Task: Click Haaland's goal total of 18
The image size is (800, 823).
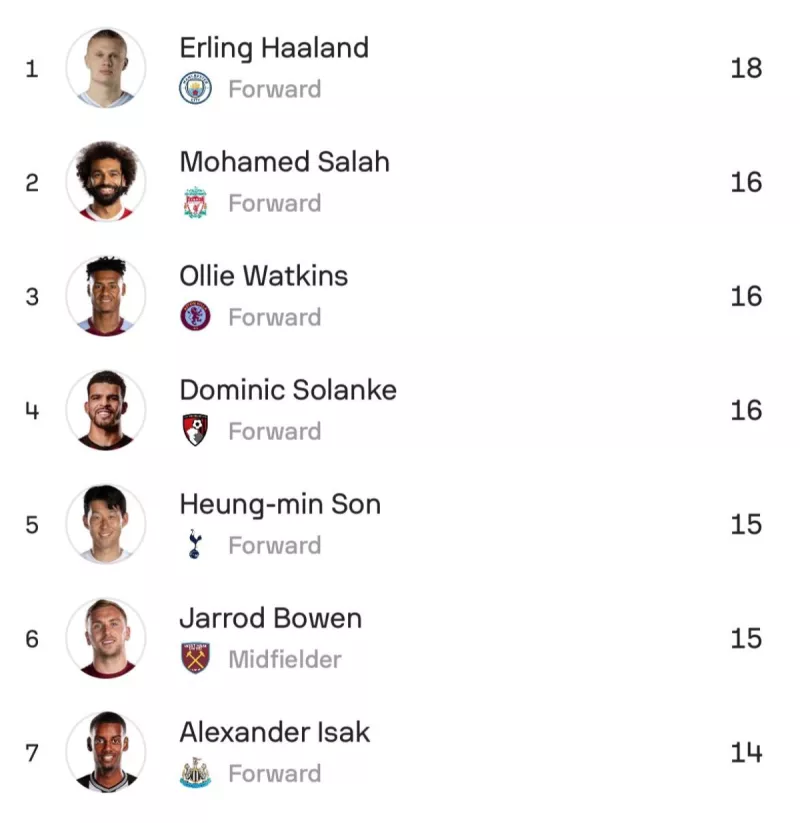Action: [x=746, y=68]
